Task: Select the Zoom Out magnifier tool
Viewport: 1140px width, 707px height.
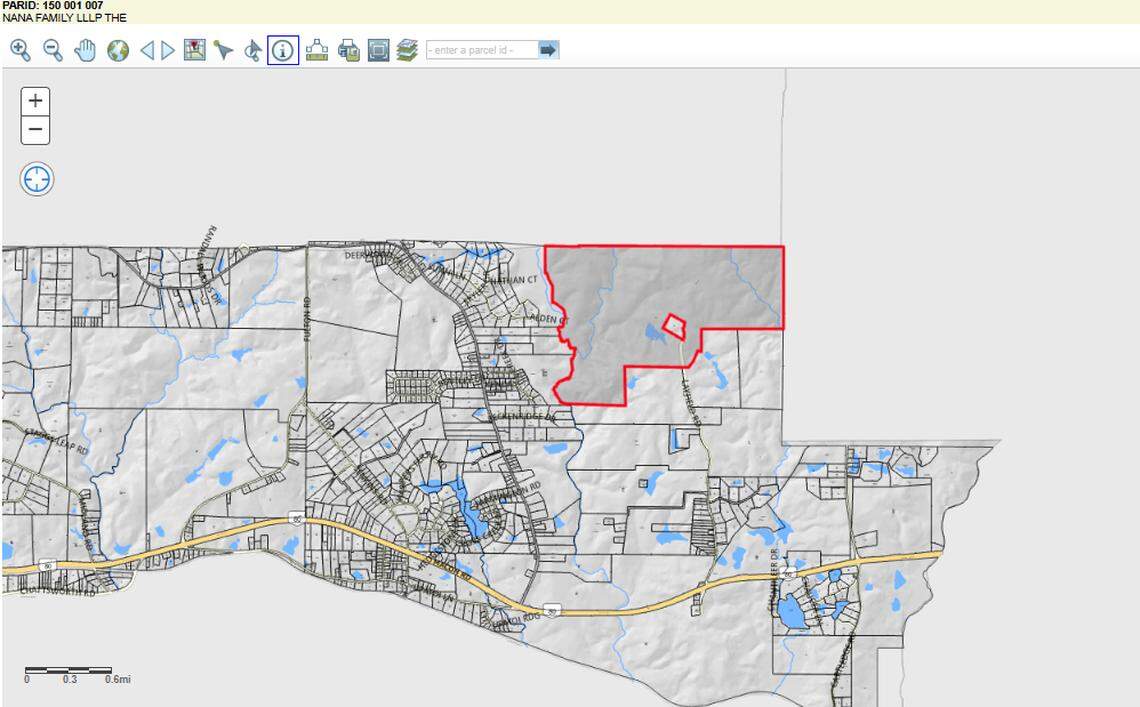Action: coord(51,49)
